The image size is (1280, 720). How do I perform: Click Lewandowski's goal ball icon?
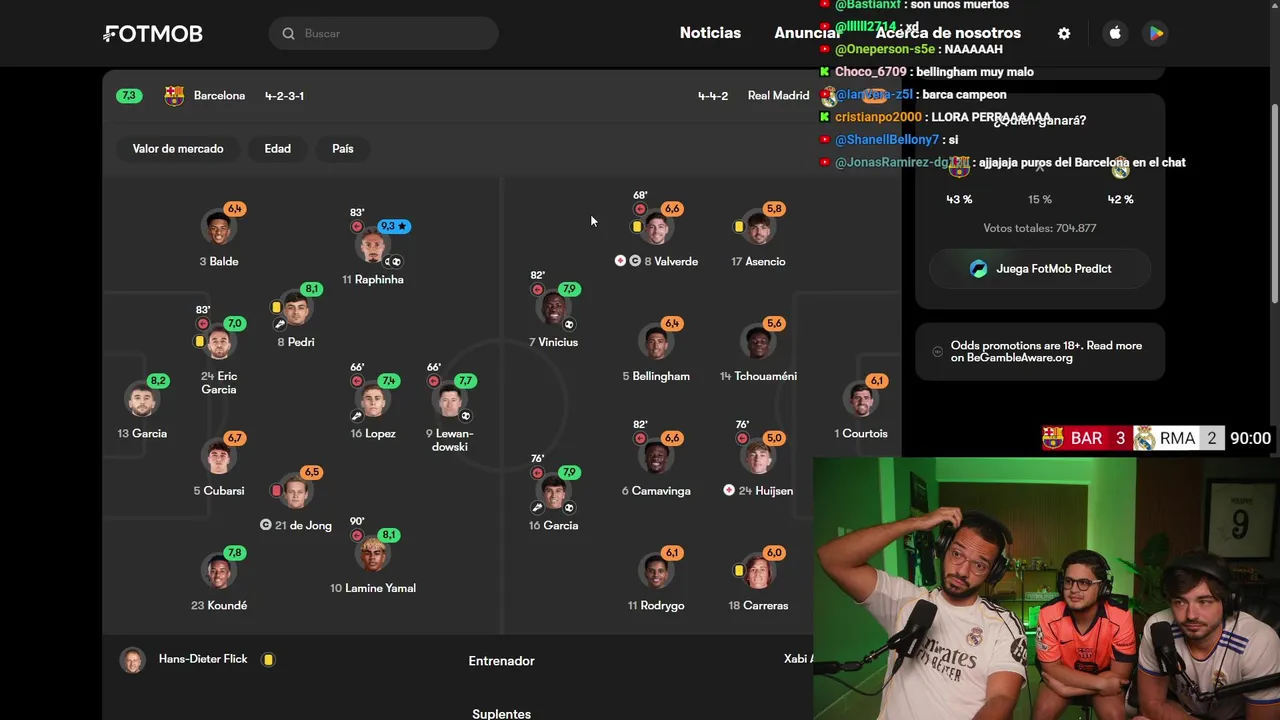coord(466,416)
